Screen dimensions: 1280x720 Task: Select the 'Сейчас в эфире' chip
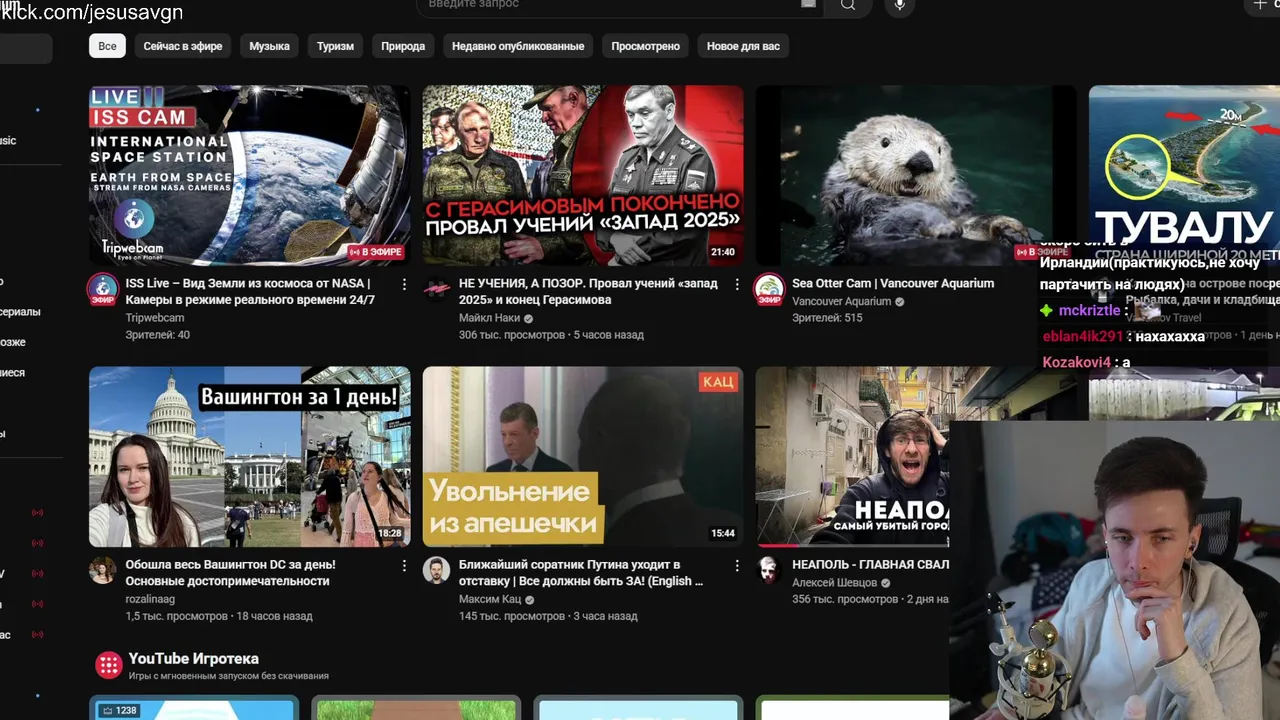[183, 46]
